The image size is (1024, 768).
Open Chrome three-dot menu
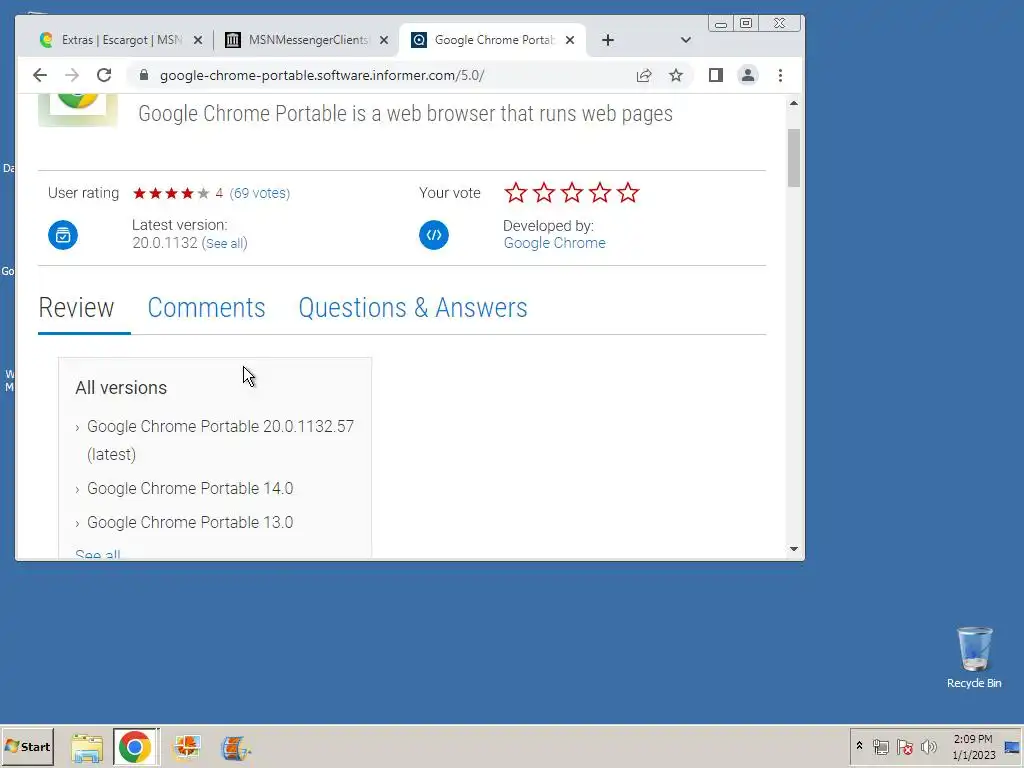tap(780, 75)
